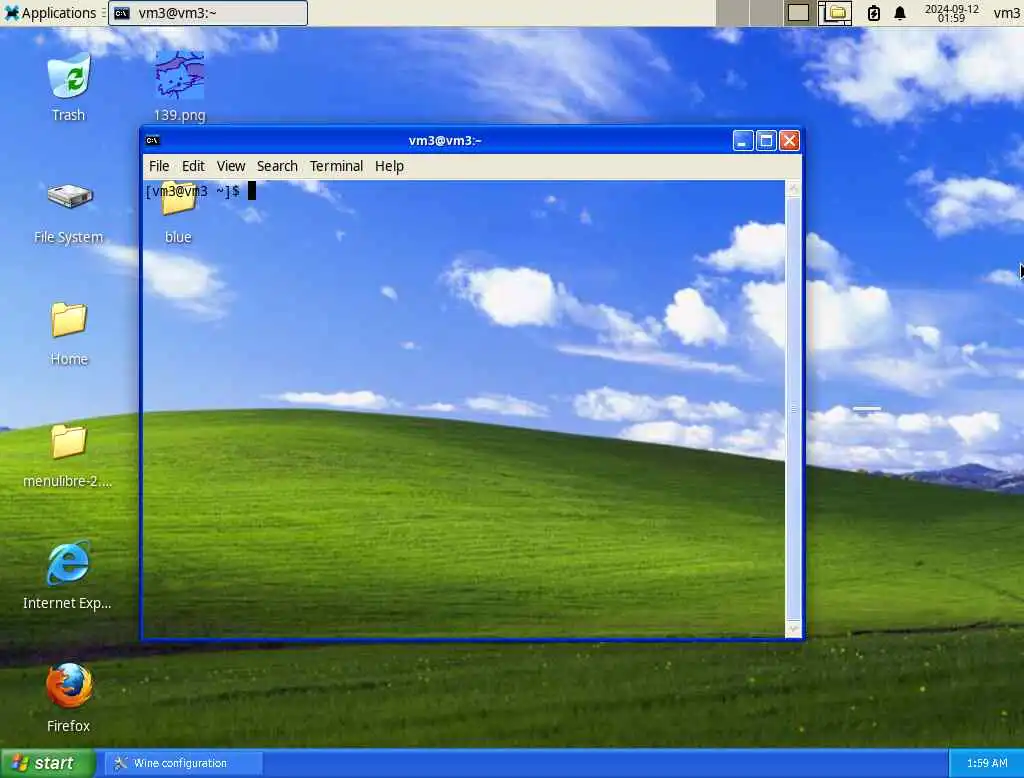Click the green start button

click(x=48, y=763)
